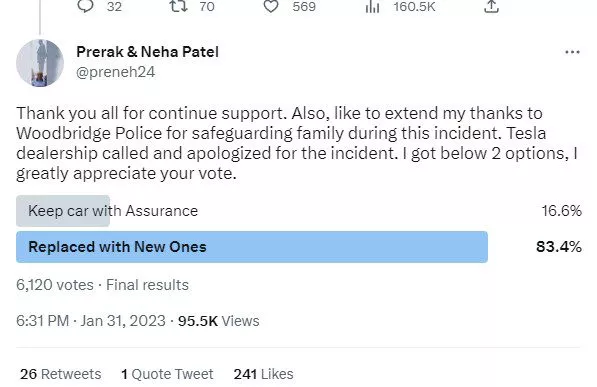Viewport: 597px width, 387px height.
Task: Open the three-dot more options menu
Action: [572, 52]
